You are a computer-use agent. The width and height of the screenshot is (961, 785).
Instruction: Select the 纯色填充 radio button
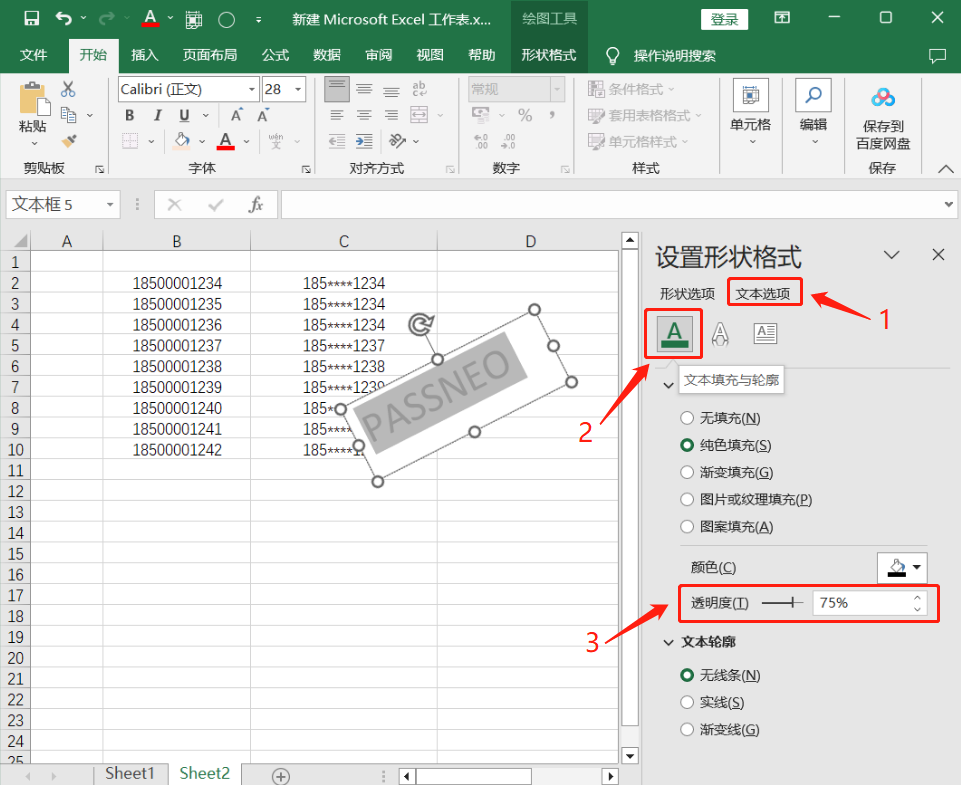pyautogui.click(x=687, y=446)
